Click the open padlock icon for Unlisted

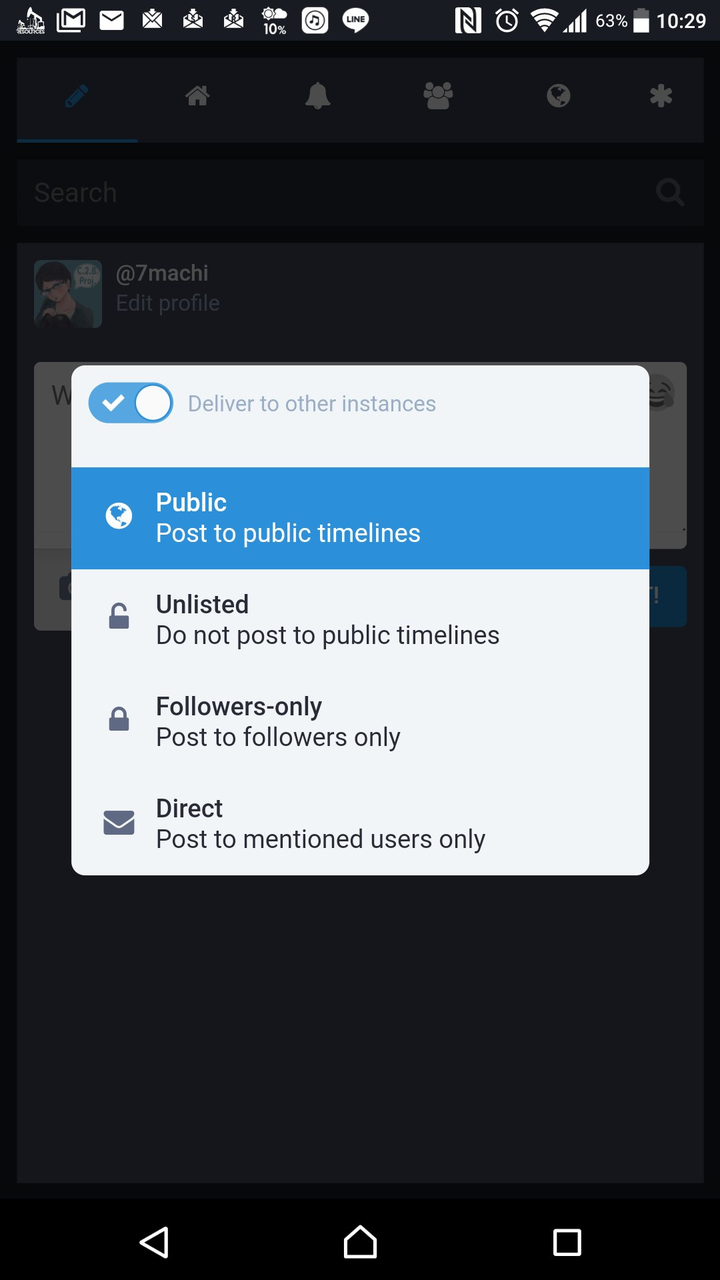click(x=119, y=618)
